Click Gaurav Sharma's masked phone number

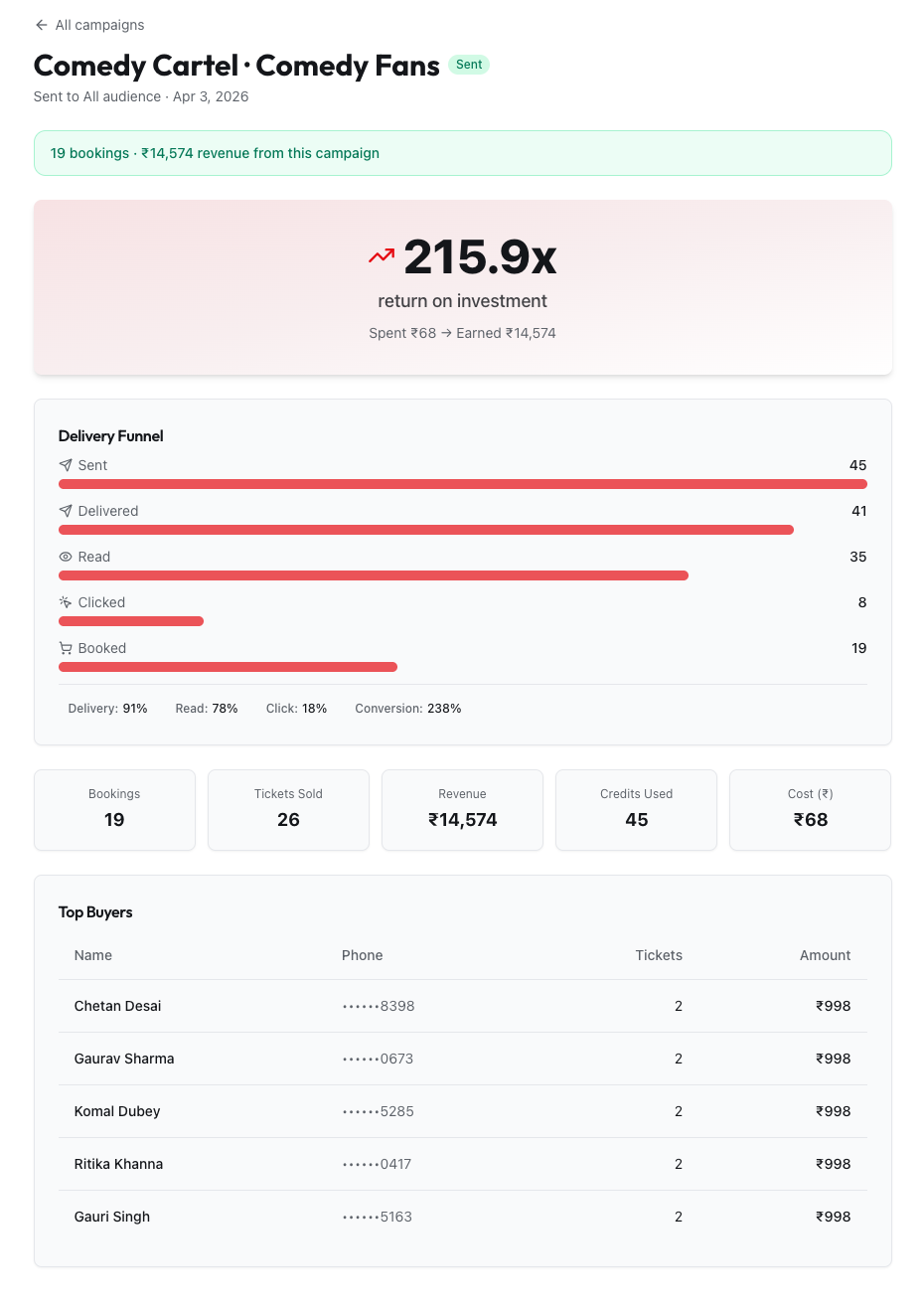point(378,1059)
